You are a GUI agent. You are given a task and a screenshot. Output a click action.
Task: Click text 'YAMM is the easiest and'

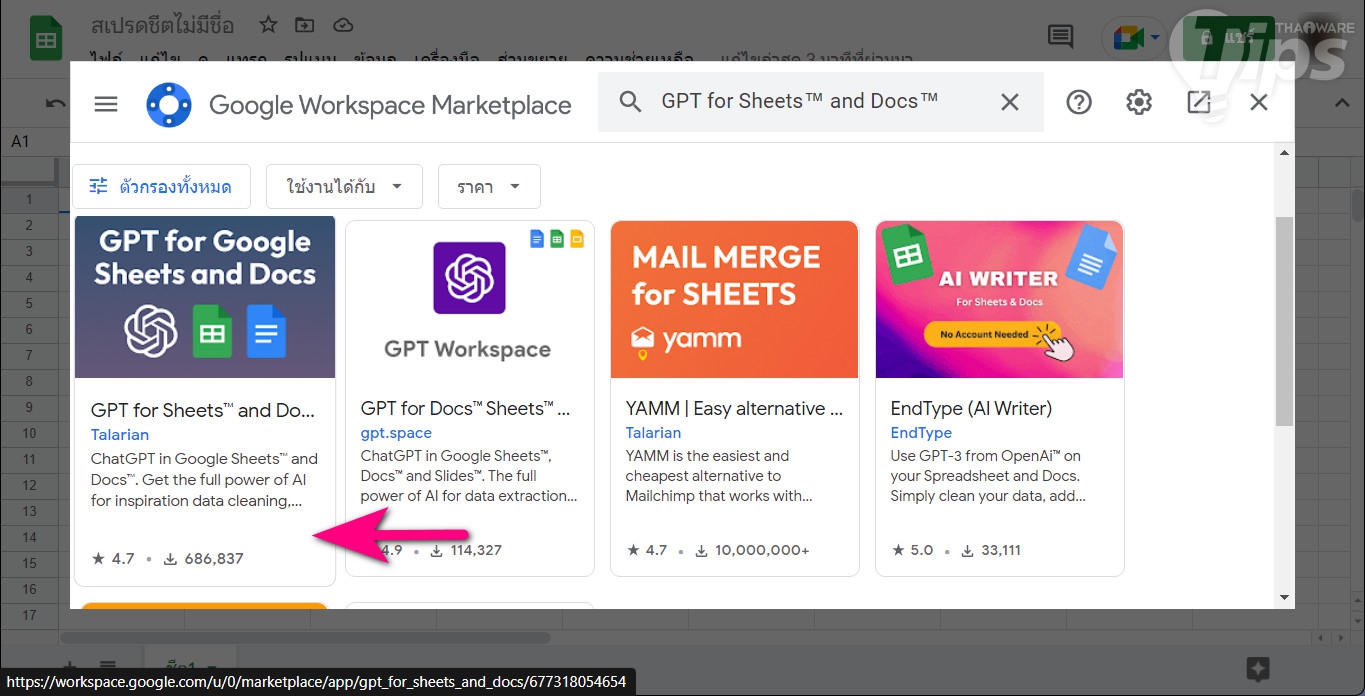pos(707,455)
